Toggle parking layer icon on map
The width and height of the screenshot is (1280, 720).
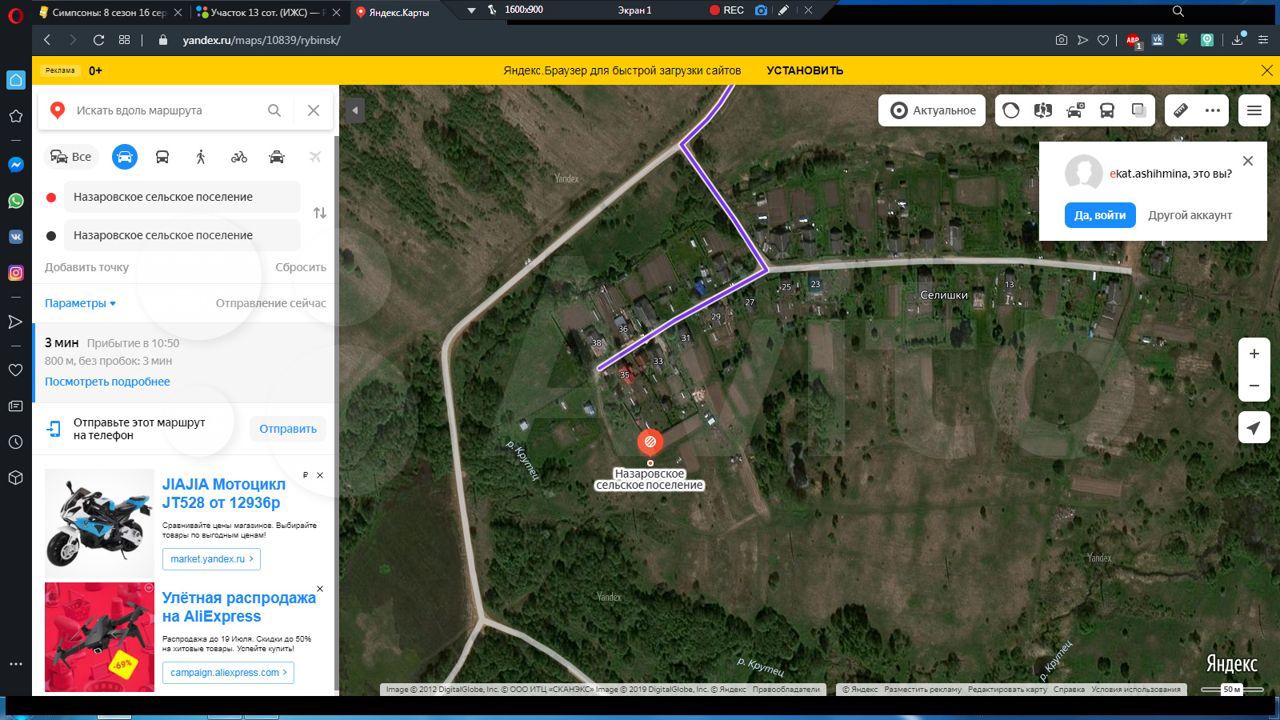pos(1075,110)
